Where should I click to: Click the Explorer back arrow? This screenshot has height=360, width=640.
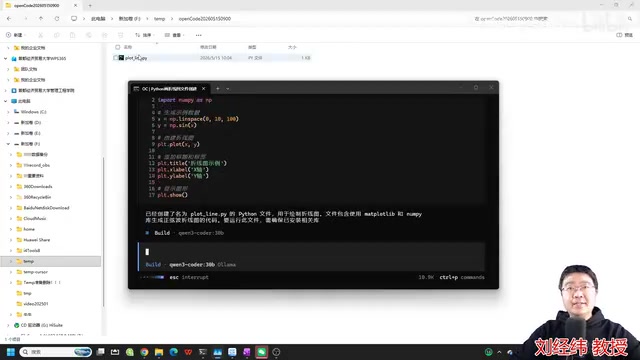pyautogui.click(x=9, y=19)
